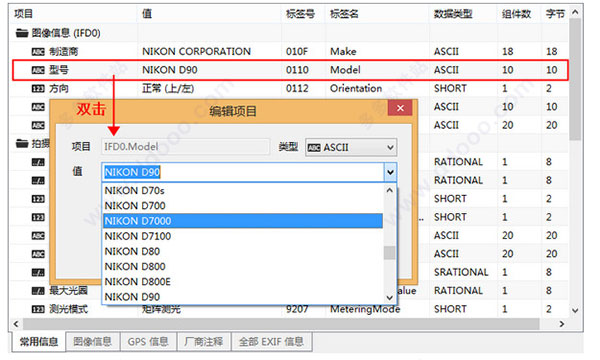Select the 型号 row
Screen dimensions: 600x360
tap(289, 70)
